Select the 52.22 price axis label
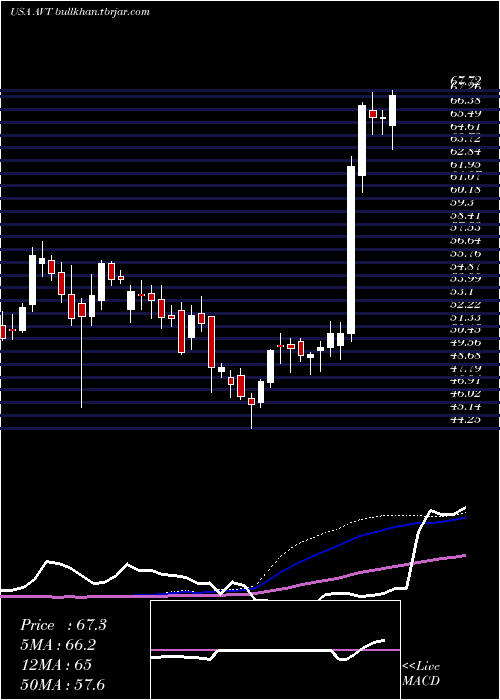 [x=465, y=304]
